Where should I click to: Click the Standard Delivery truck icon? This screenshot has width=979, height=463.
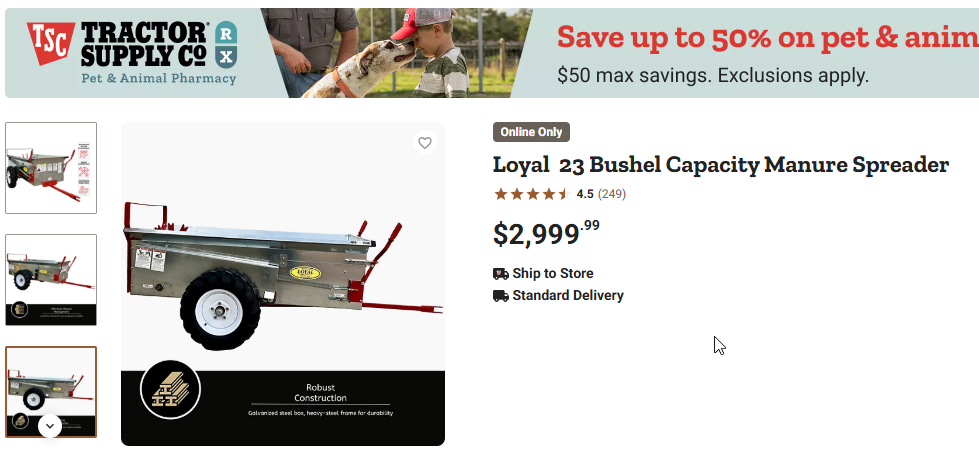tap(501, 295)
